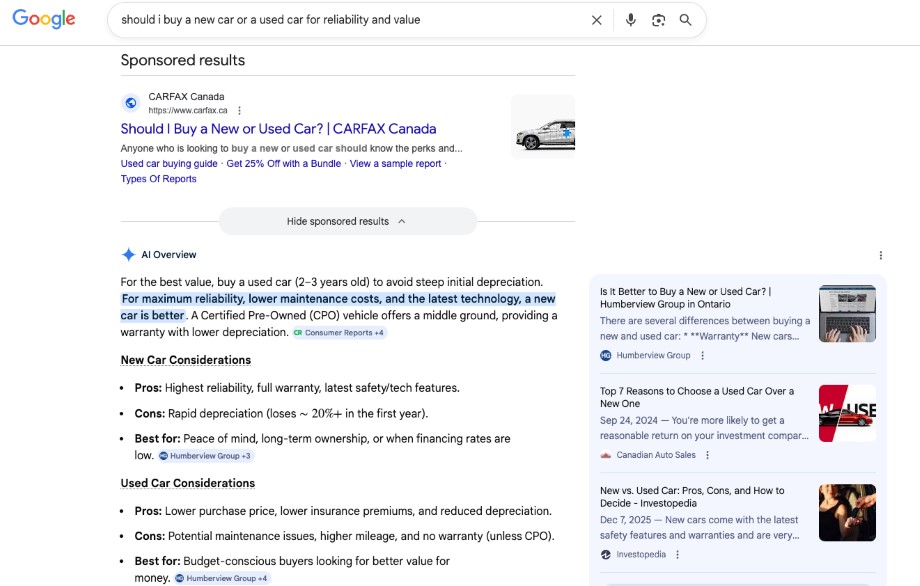
Task: Open the CARFAX Canada globe favicon
Action: 131,103
